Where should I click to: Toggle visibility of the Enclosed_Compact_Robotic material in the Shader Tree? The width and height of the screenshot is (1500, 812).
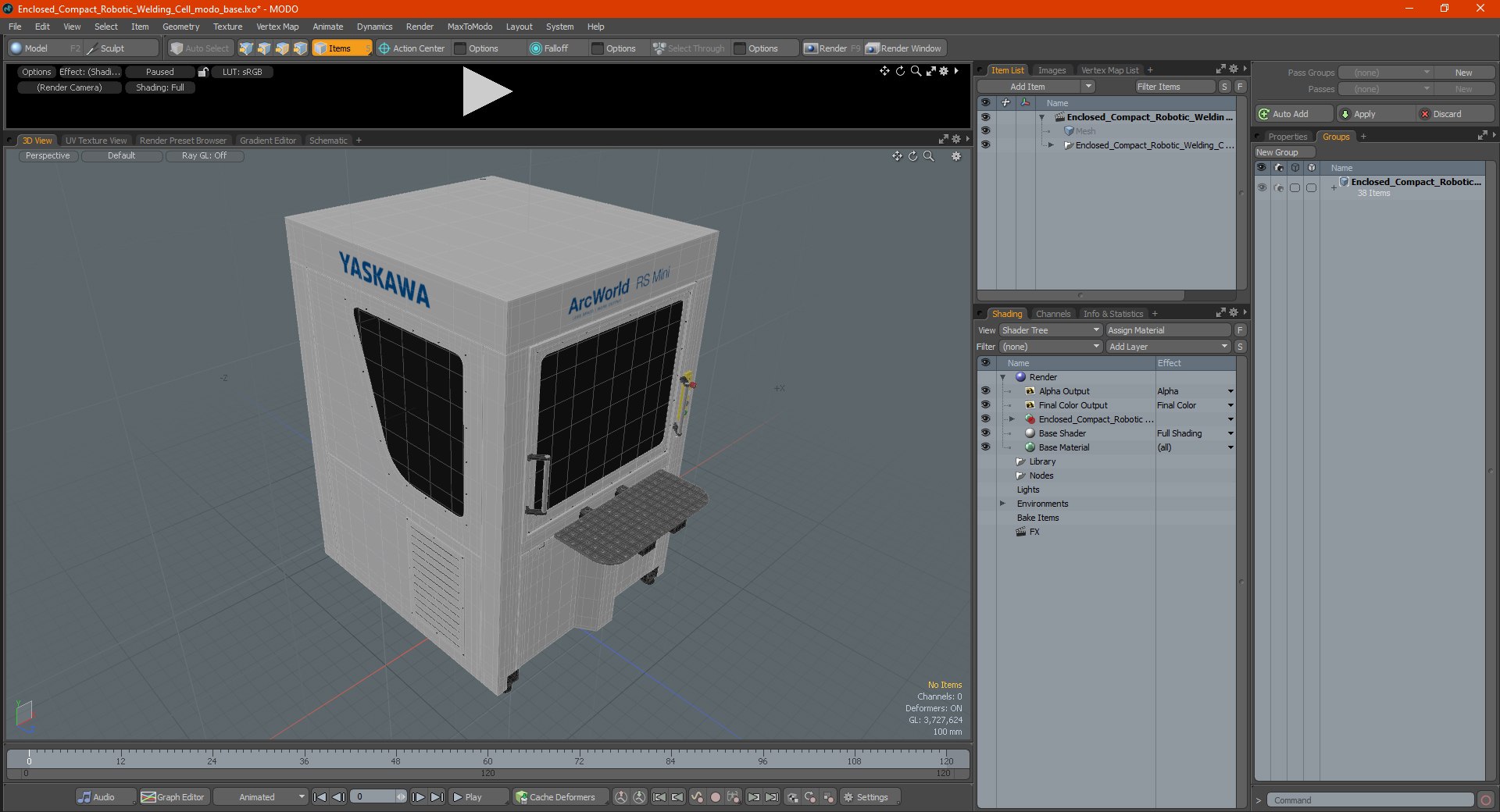(x=985, y=419)
